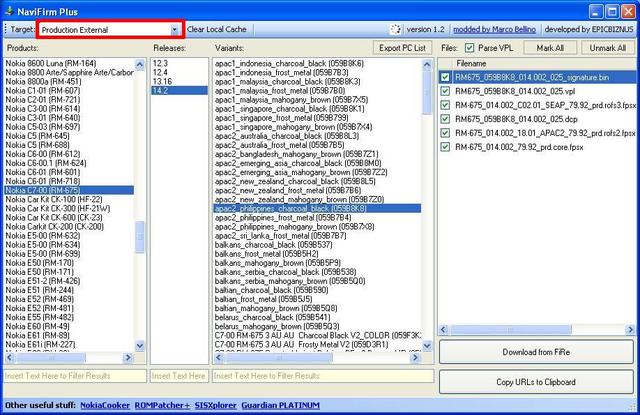Click Files list scroll right arrow
Viewport: 640px width, 415px height.
[630, 329]
